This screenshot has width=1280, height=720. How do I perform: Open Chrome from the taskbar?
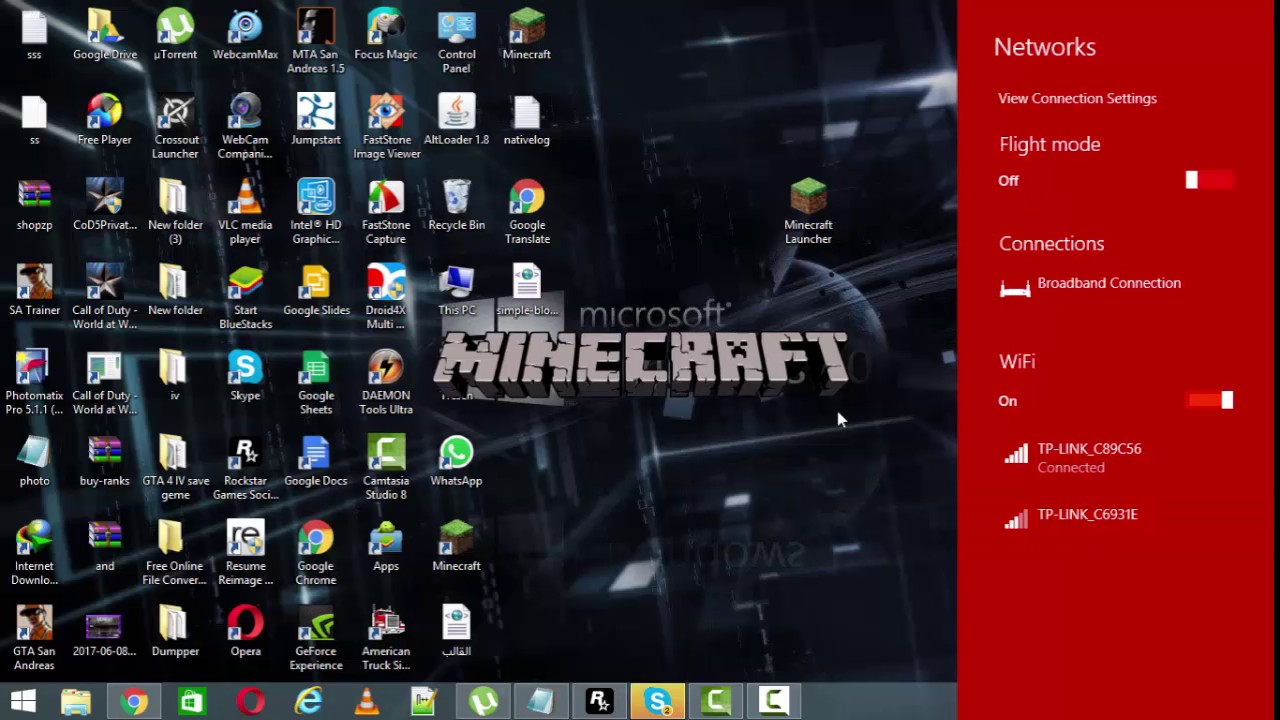click(x=134, y=702)
